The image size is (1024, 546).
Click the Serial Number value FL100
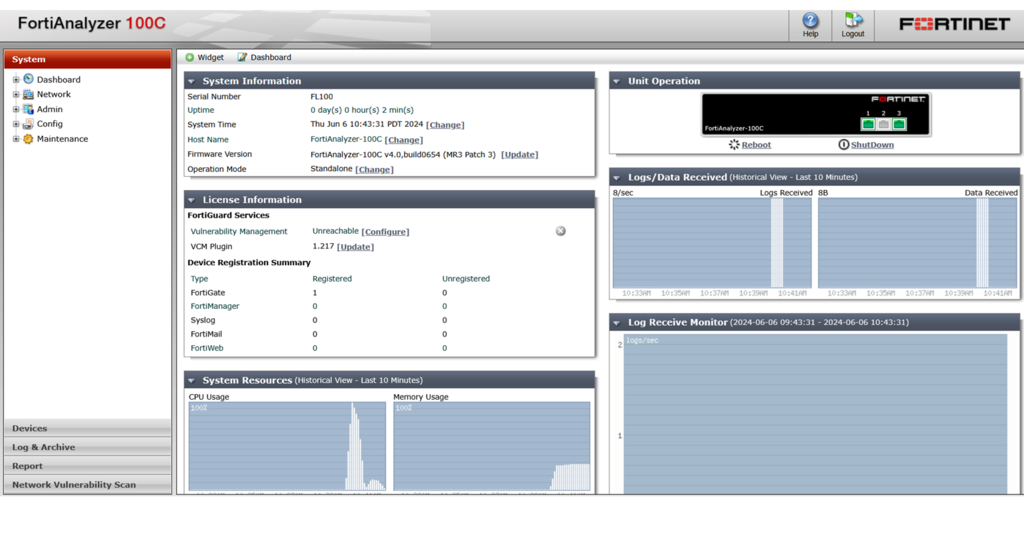tap(322, 97)
